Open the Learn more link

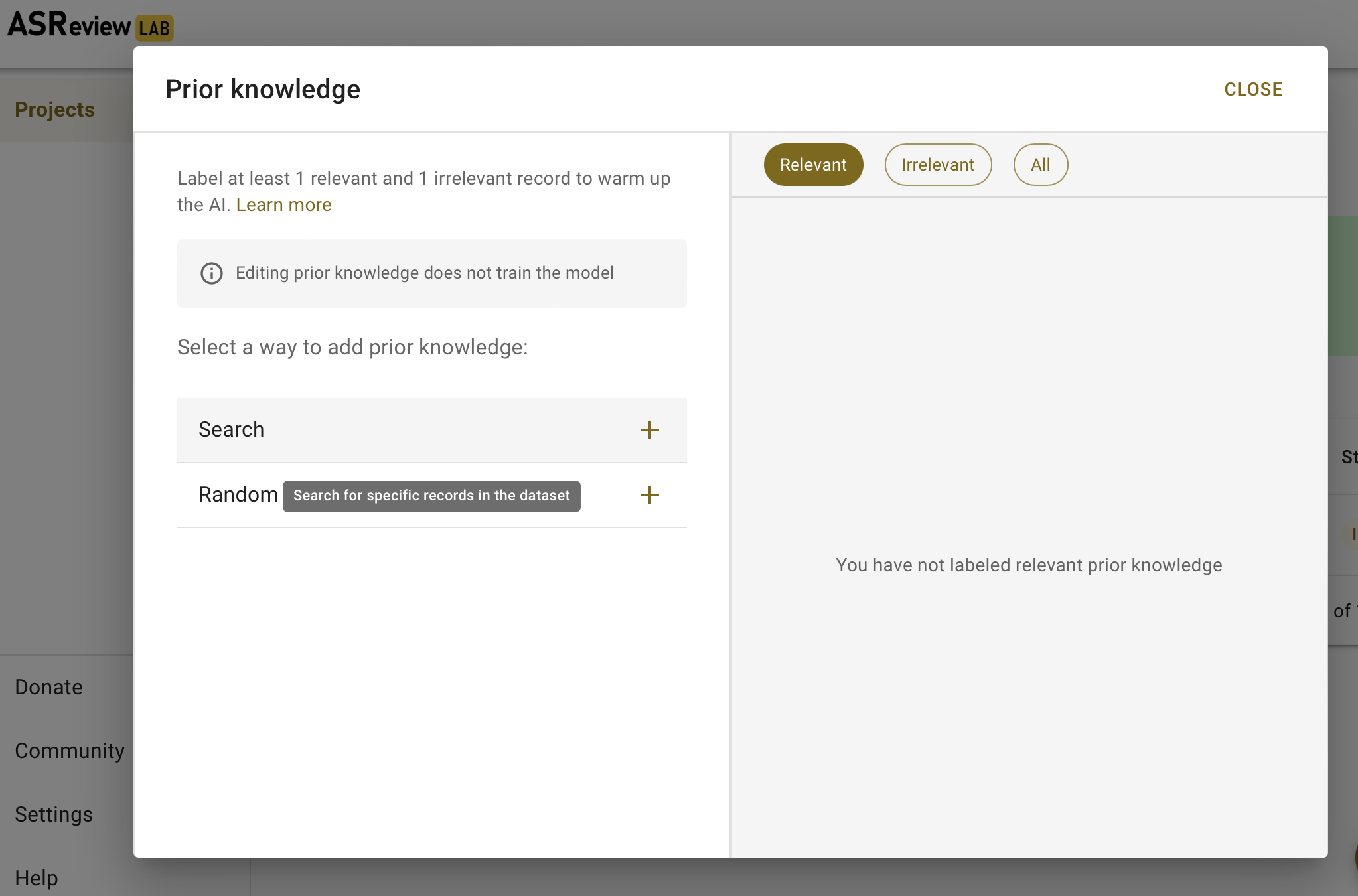click(x=283, y=205)
